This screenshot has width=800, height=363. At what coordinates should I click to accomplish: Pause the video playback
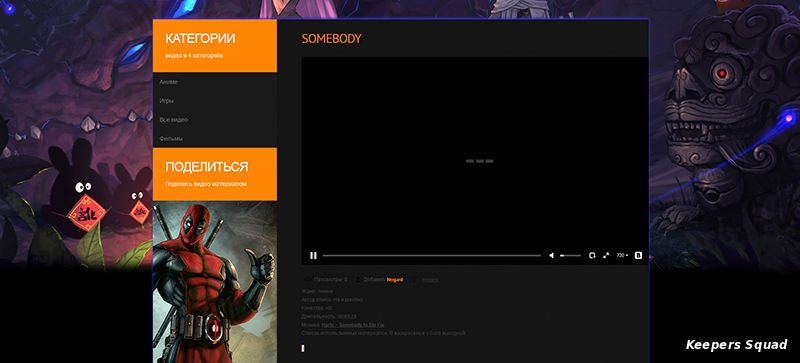(313, 255)
